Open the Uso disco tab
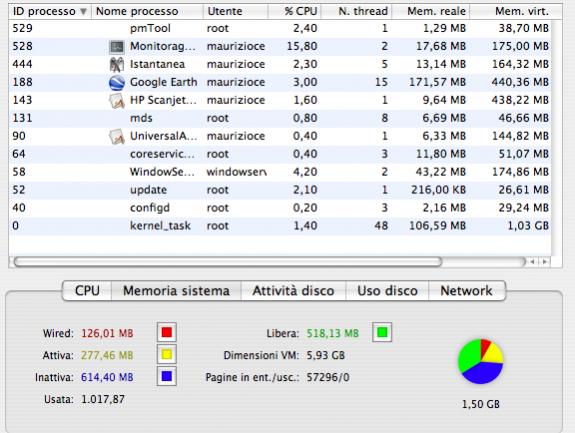Image resolution: width=575 pixels, height=433 pixels. [387, 291]
